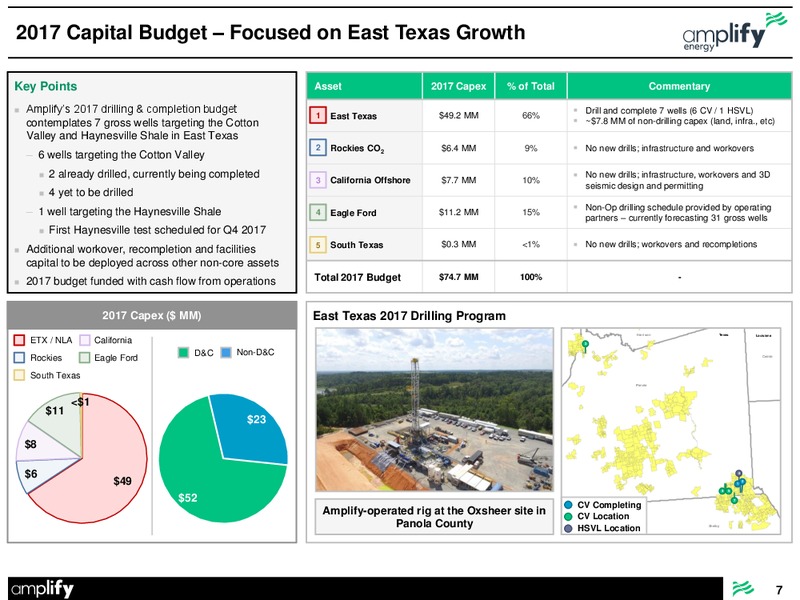Screen dimensions: 800x600
Task: Click the CV Completing map legend dot
Action: point(568,505)
